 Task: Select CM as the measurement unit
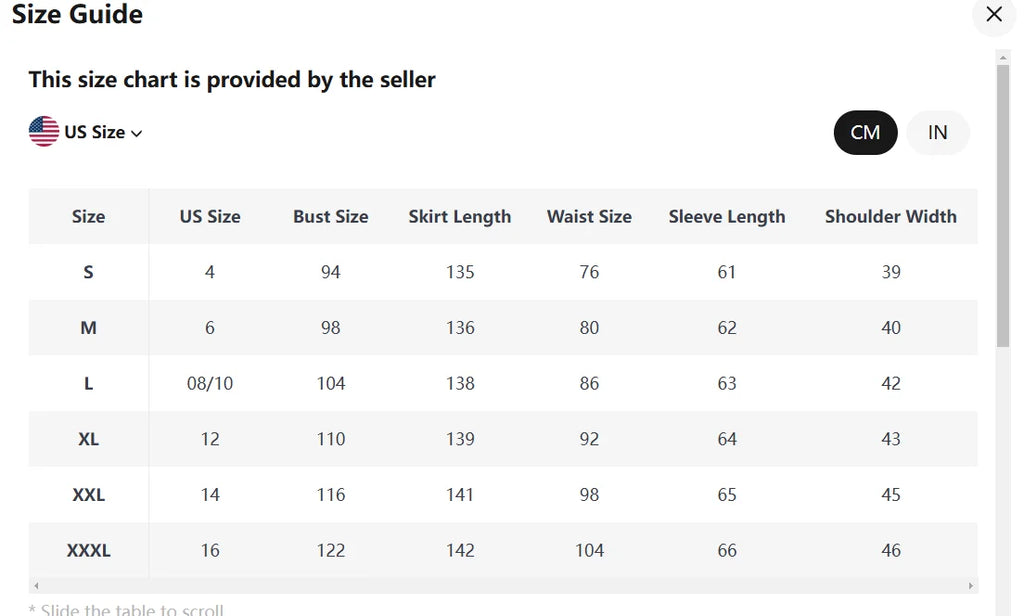[865, 131]
